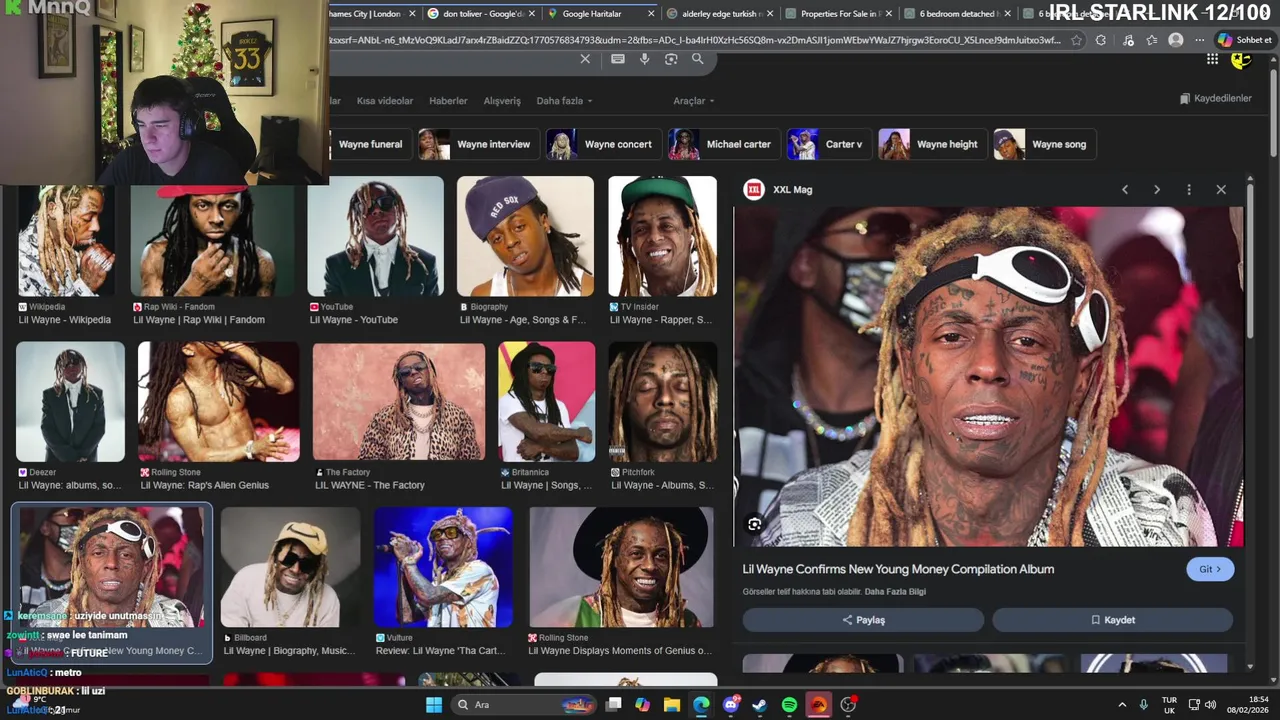Go to previous image in preview panel

[1125, 189]
